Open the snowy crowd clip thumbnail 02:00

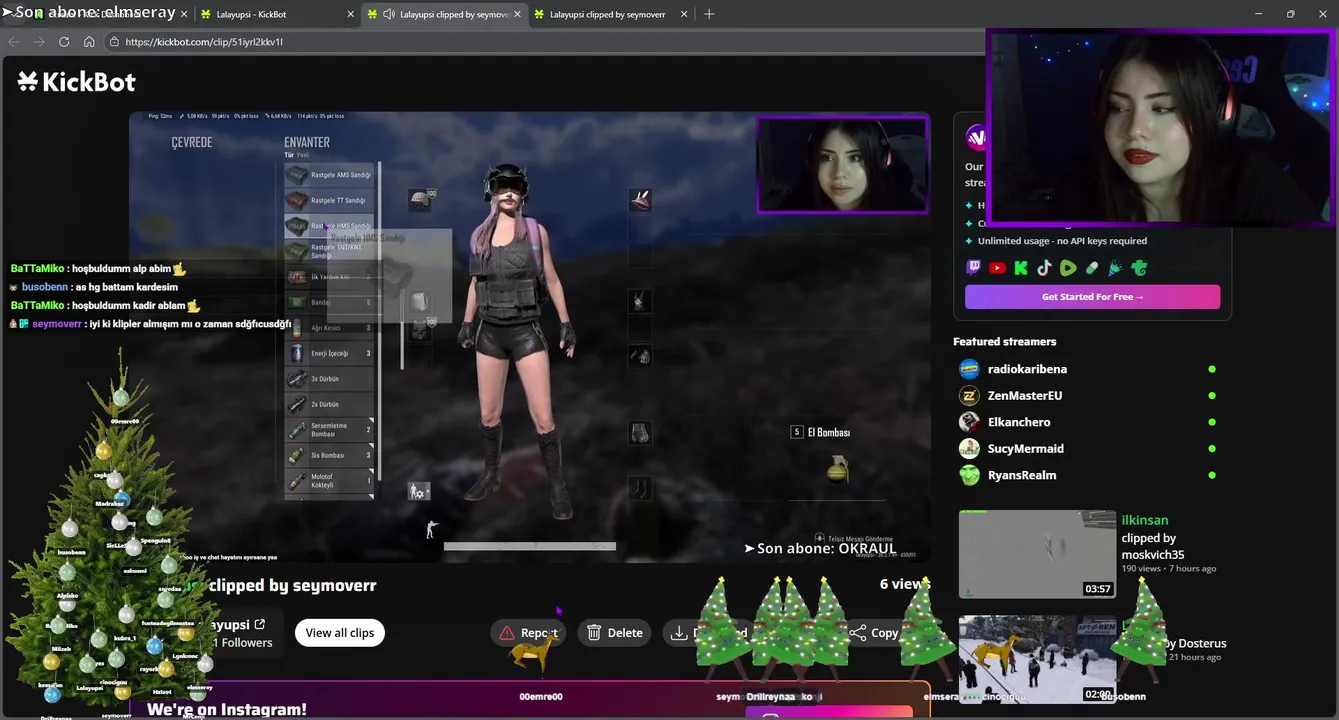click(x=1037, y=659)
